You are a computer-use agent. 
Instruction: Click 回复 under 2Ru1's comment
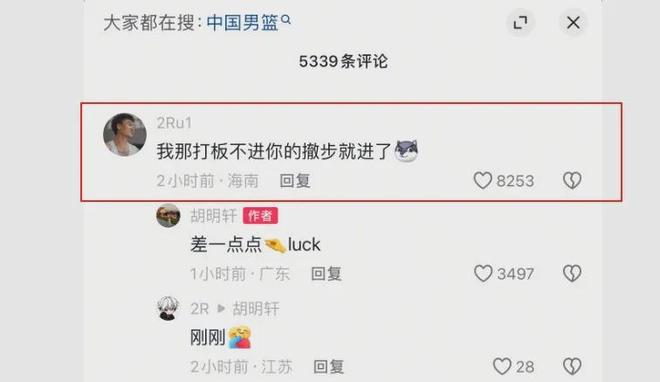tap(295, 181)
